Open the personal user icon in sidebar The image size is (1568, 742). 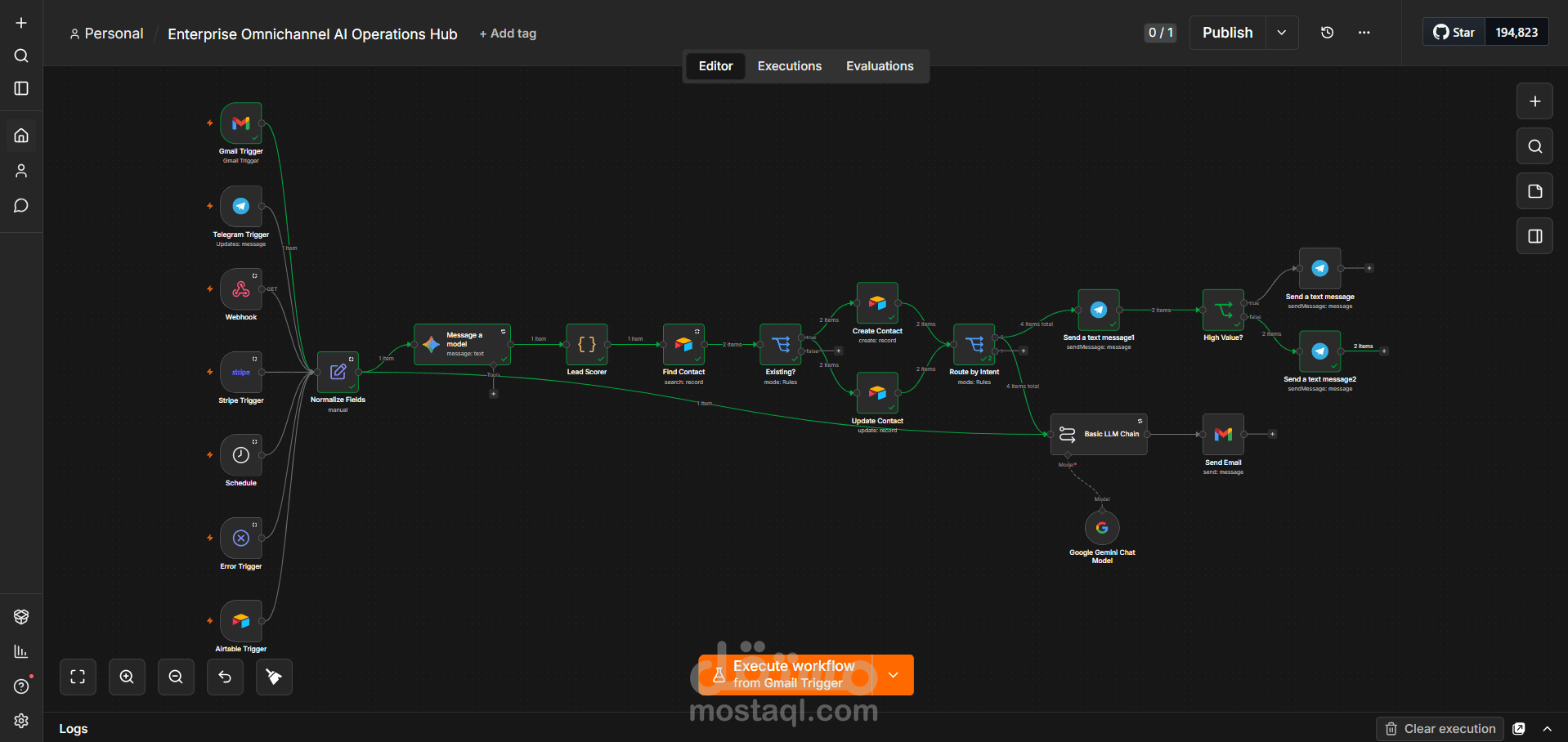[21, 171]
